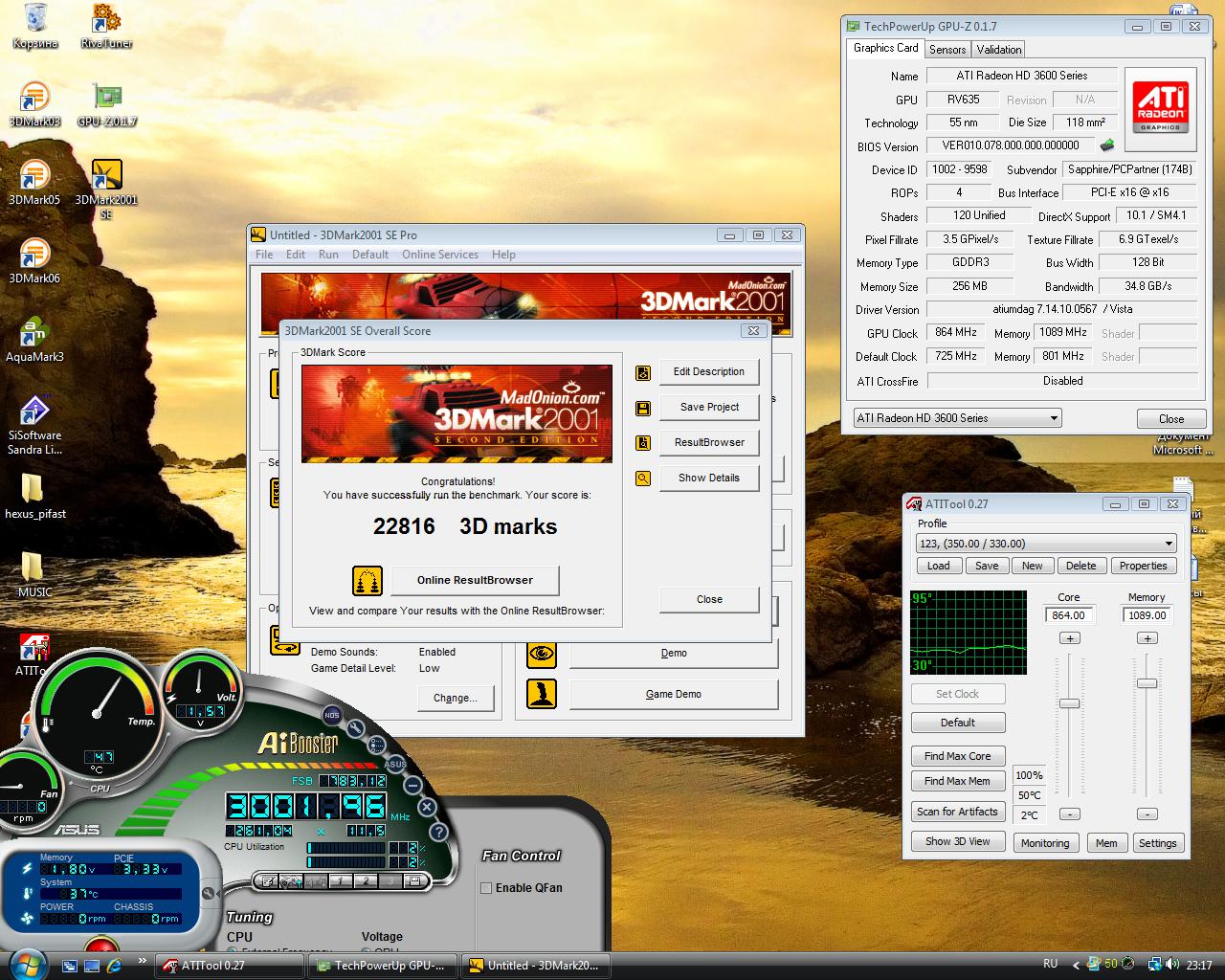Open the GPU-Z 0.1.7 desktop icon
The height and width of the screenshot is (980, 1225).
[106, 104]
